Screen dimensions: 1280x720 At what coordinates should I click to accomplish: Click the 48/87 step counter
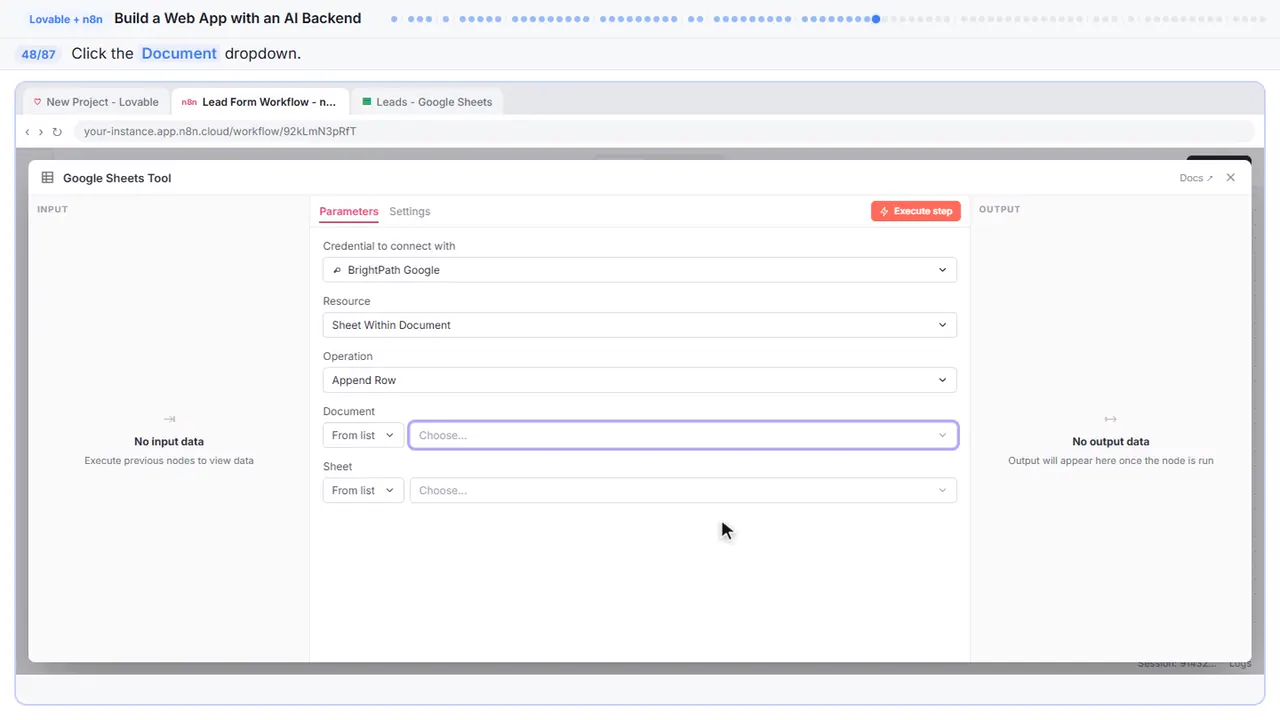38,54
